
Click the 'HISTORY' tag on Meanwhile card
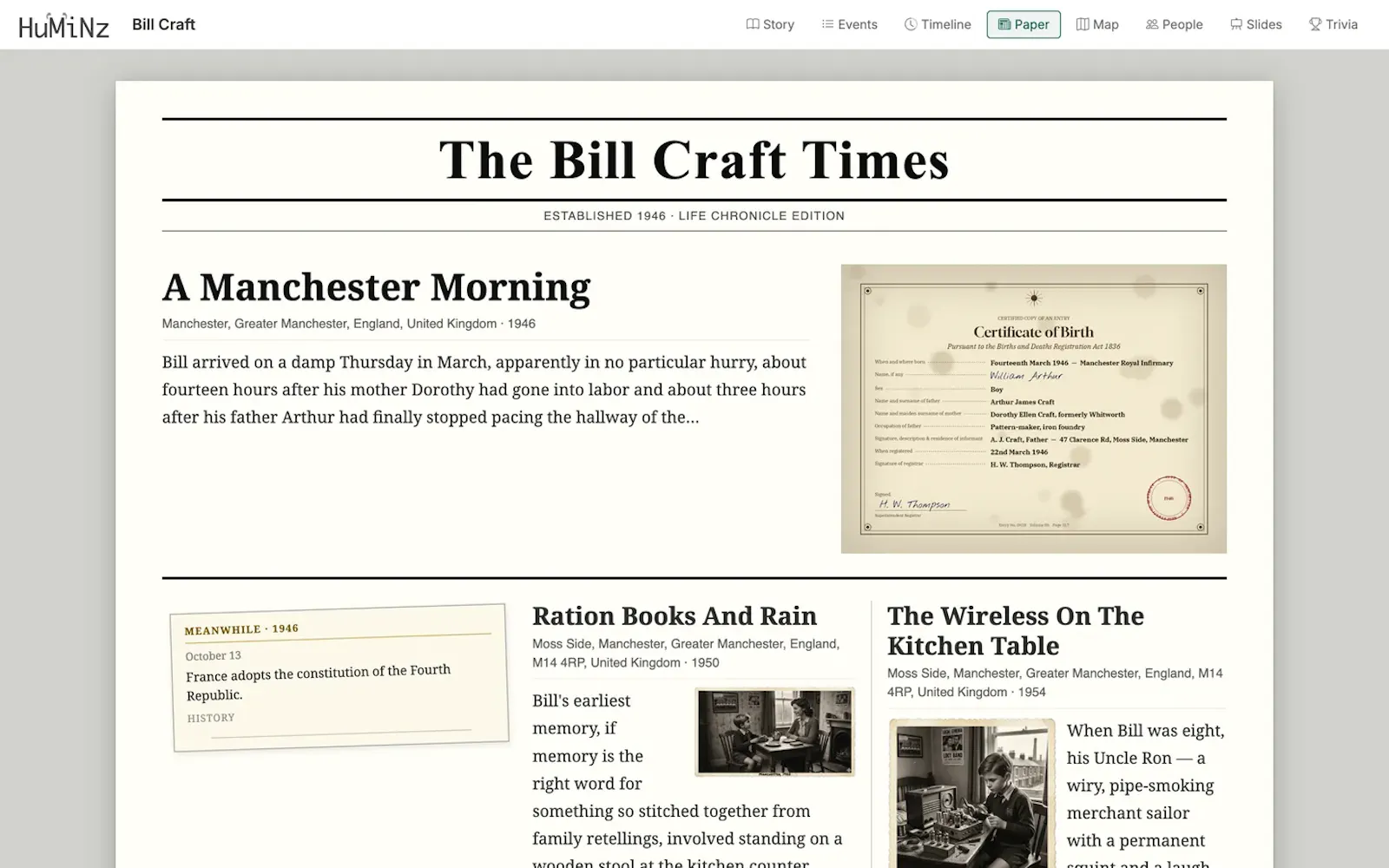[211, 718]
